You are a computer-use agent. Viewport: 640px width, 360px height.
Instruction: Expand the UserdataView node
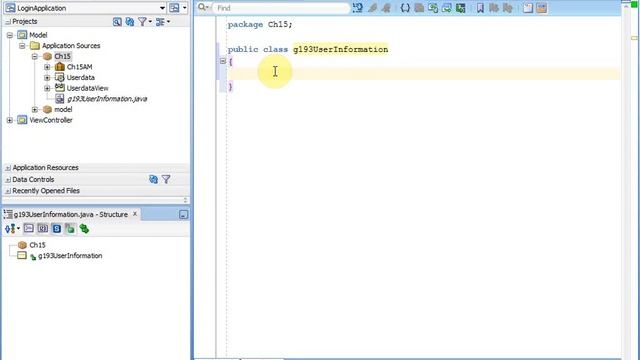click(x=47, y=88)
